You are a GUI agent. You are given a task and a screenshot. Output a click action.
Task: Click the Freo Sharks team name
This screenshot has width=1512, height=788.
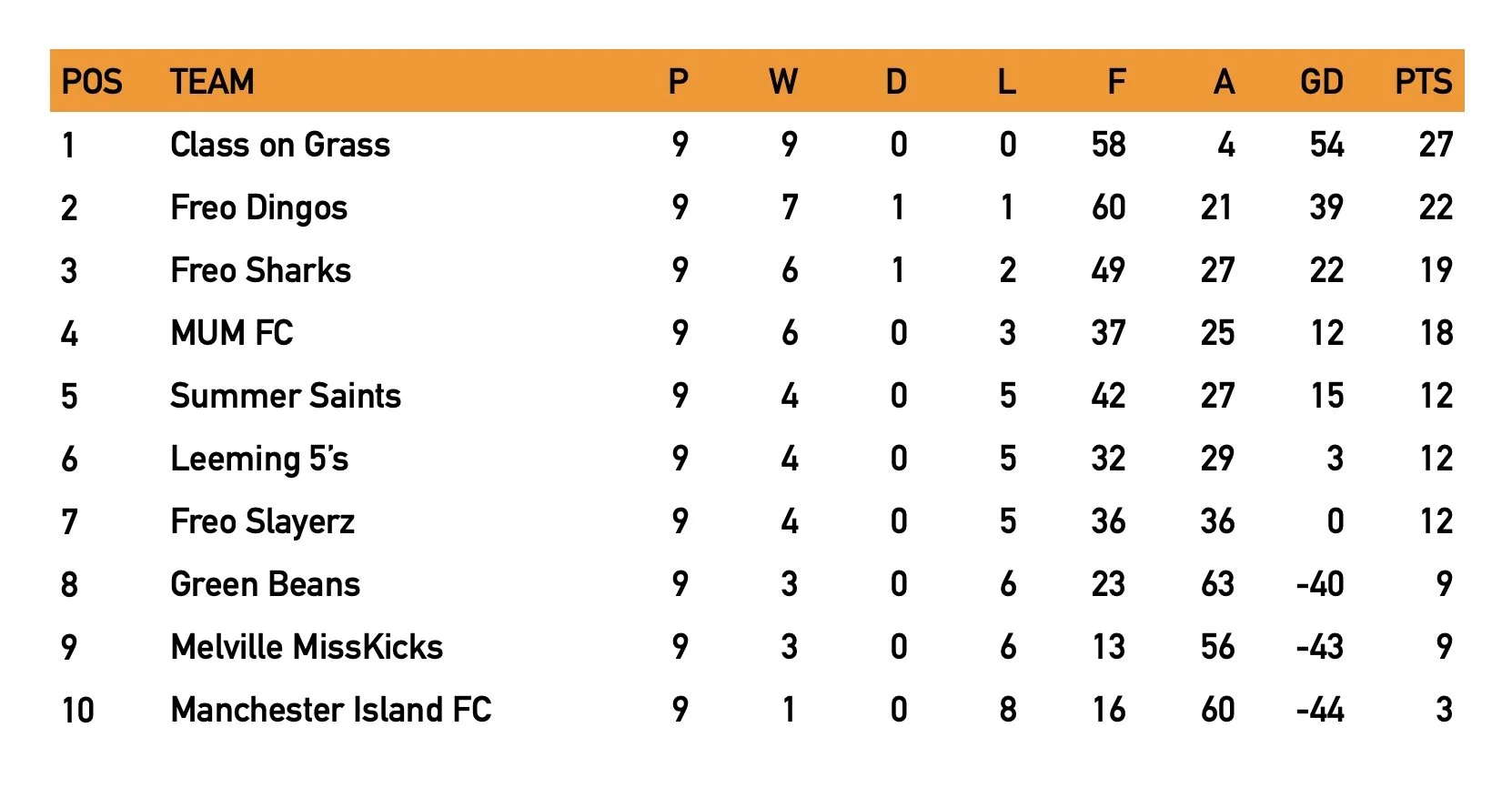tap(261, 270)
